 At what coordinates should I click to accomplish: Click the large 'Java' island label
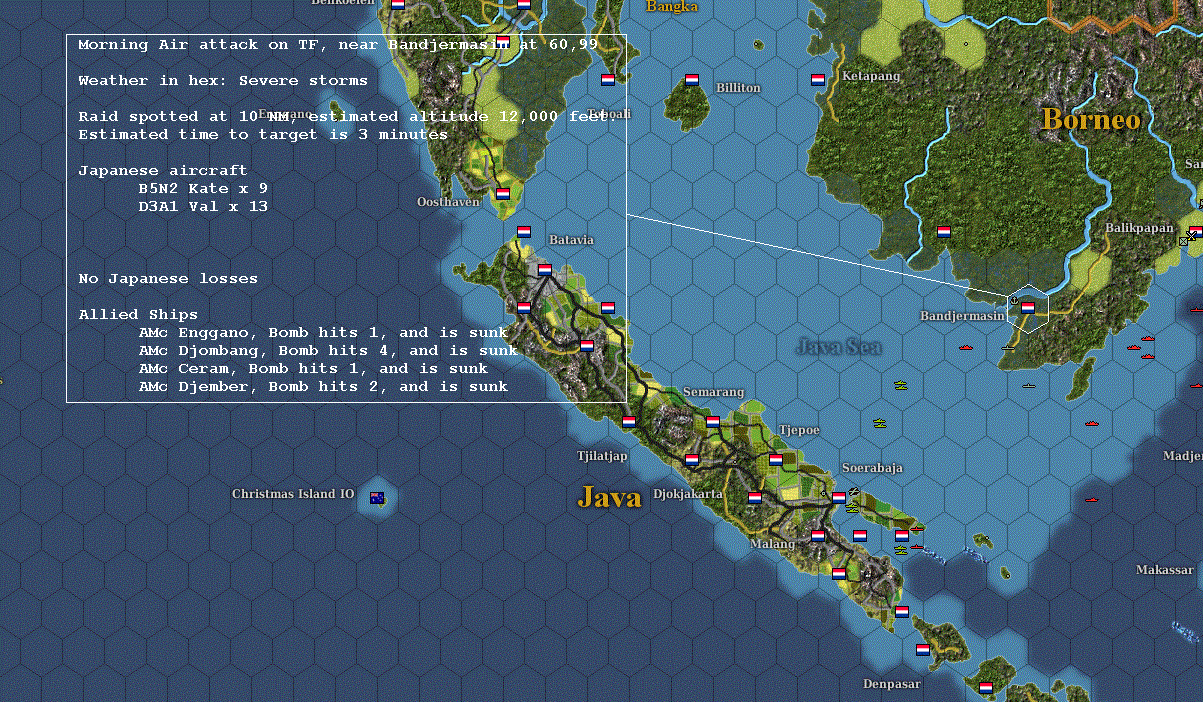(x=609, y=497)
